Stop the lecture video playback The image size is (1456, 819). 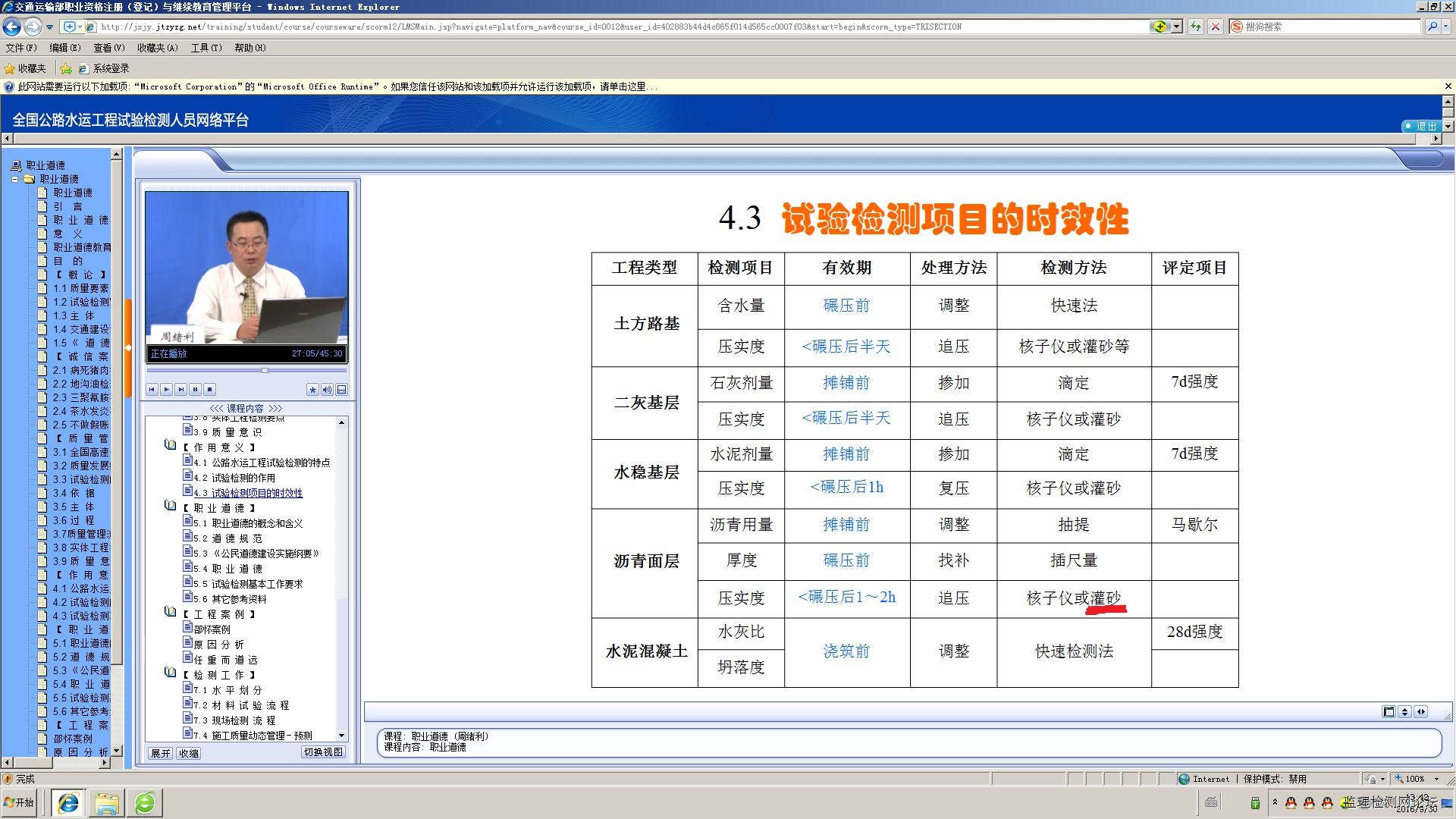click(x=210, y=390)
